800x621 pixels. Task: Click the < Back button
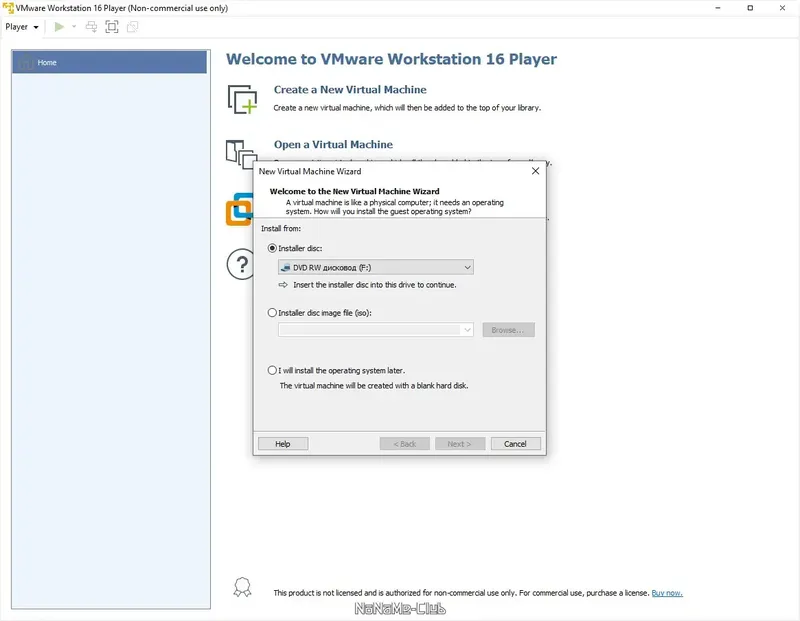pos(405,444)
